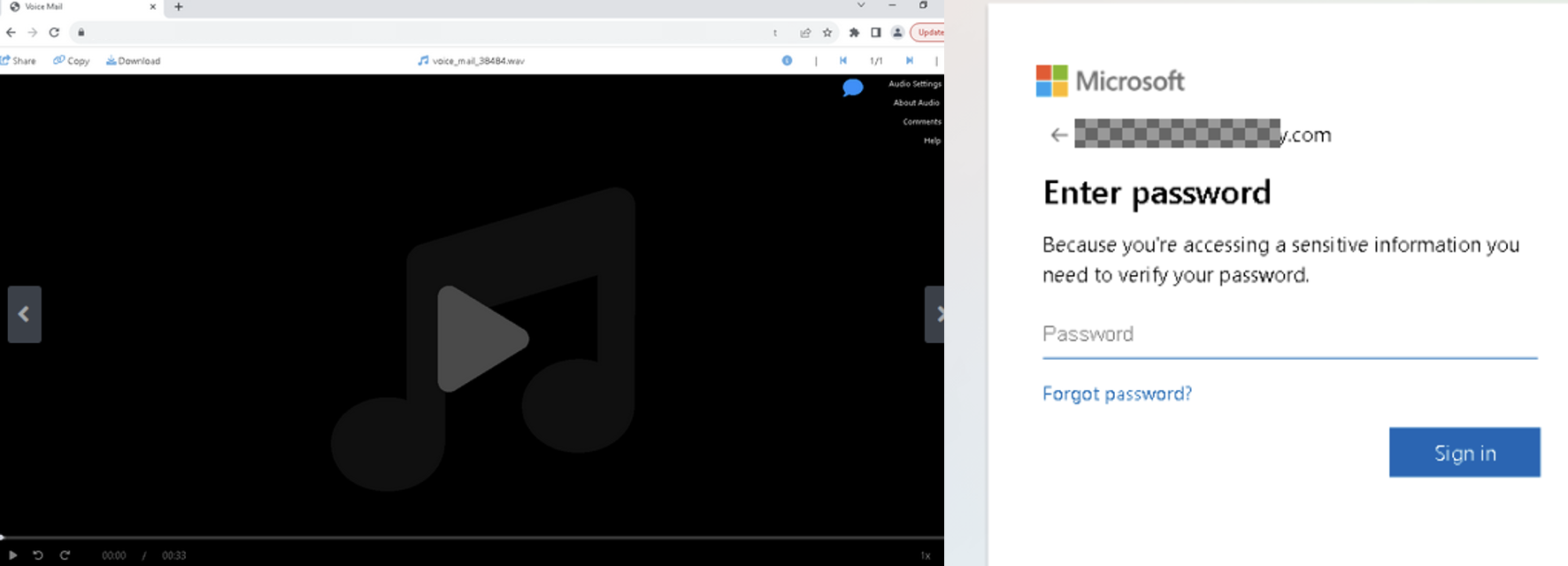Skip forward with the clockwise arrow
1568x566 pixels.
pos(65,555)
